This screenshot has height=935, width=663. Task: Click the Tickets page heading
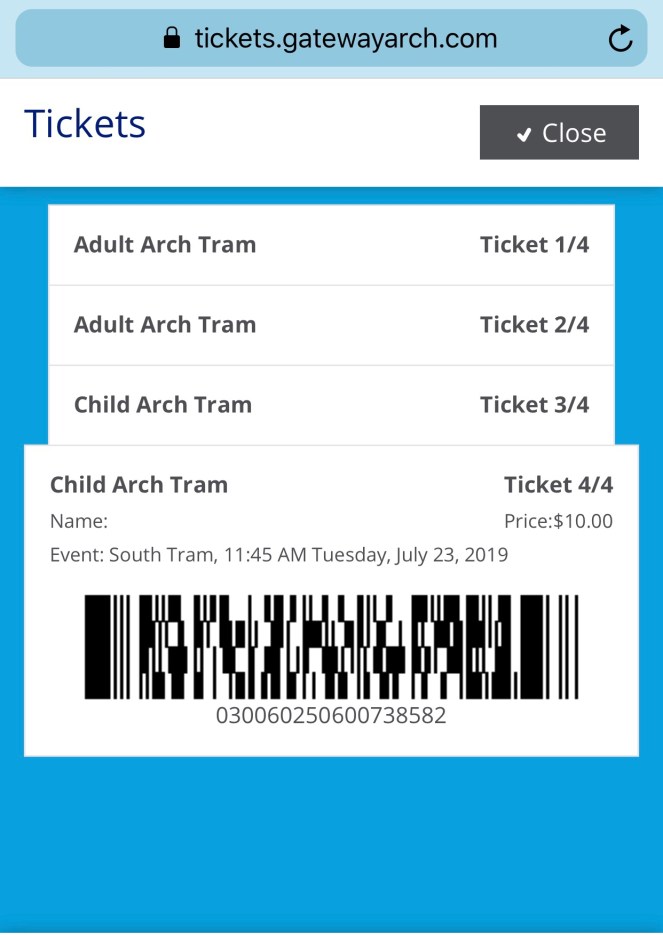(85, 124)
